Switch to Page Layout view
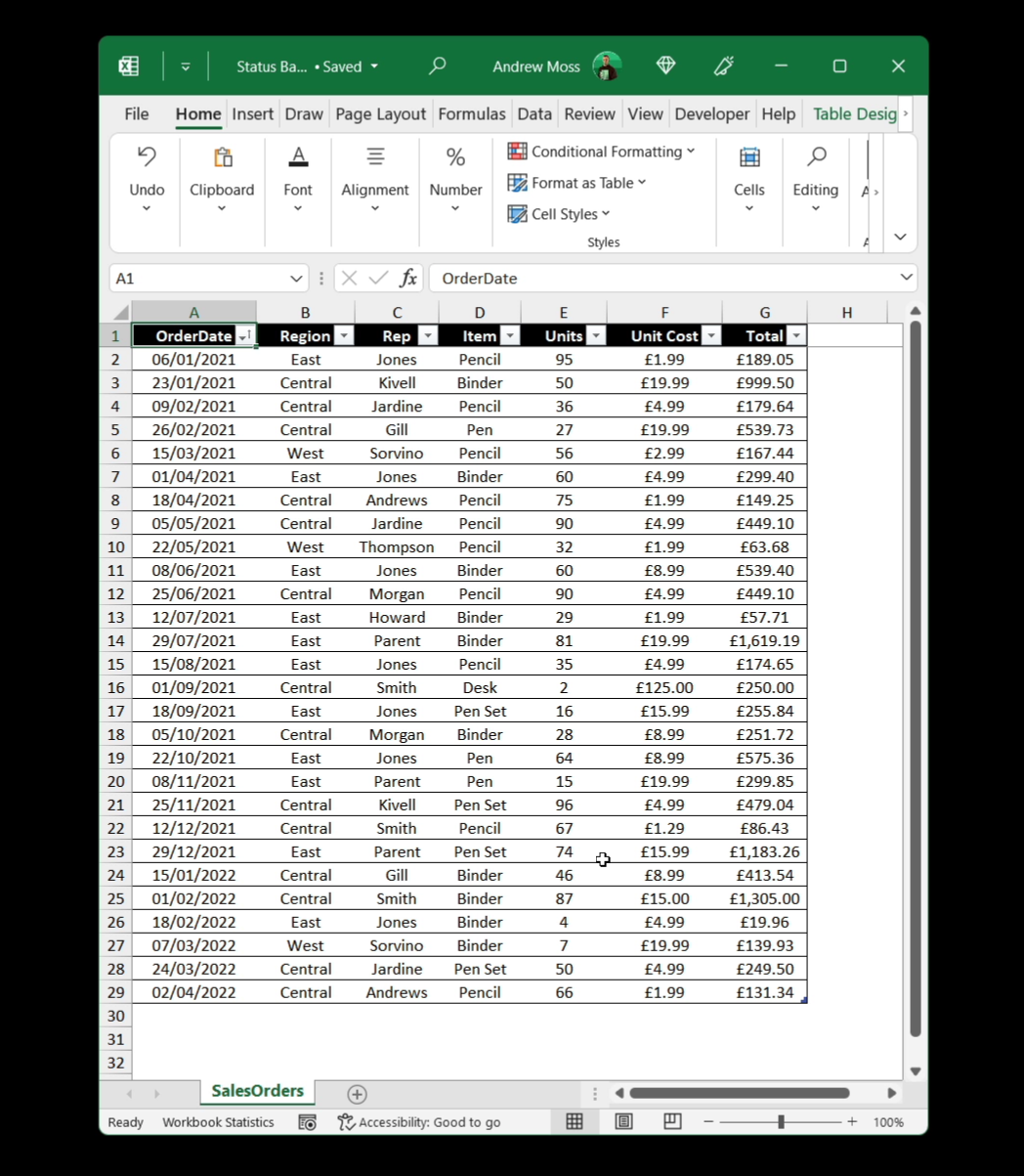Viewport: 1024px width, 1176px height. (623, 1121)
